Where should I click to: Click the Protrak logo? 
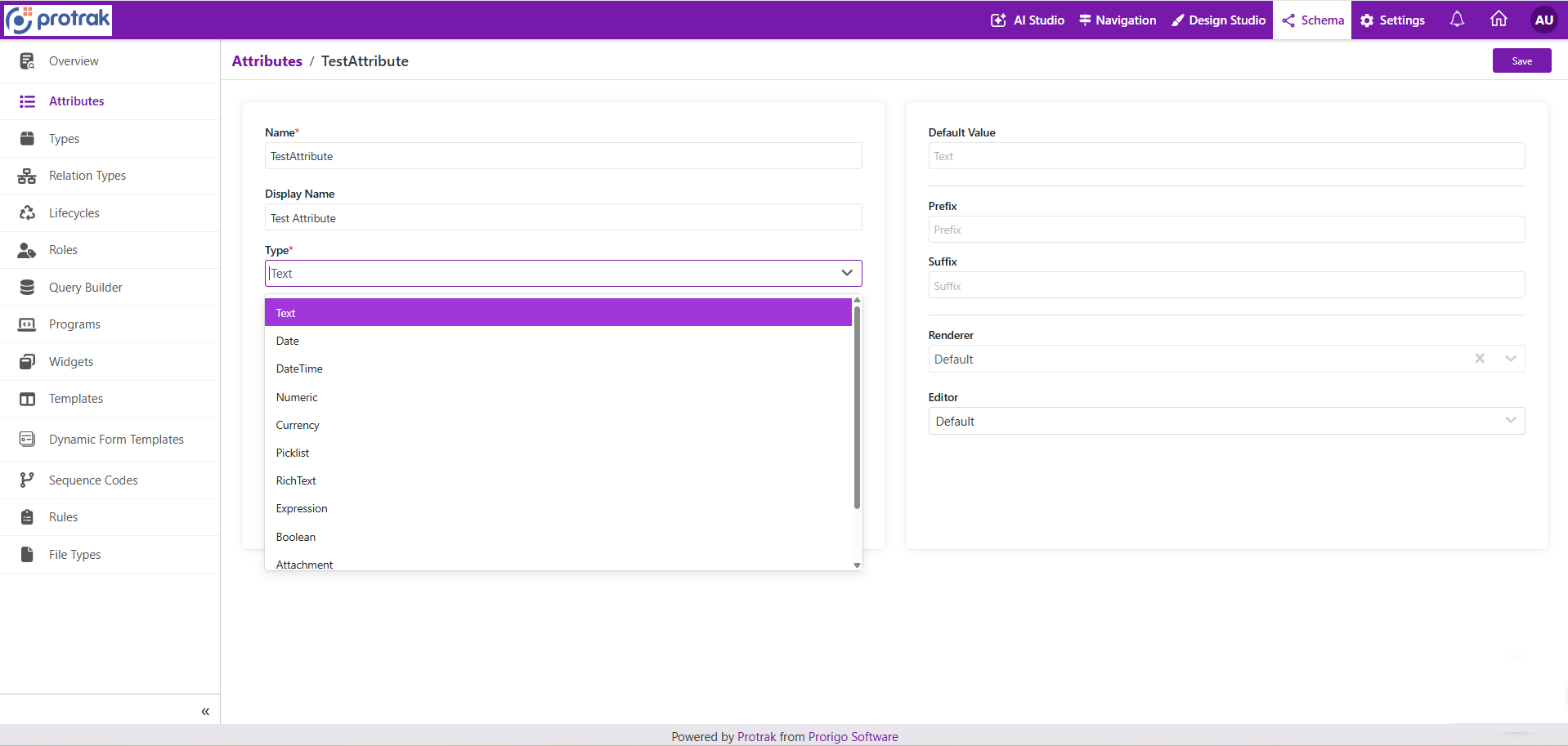(58, 20)
